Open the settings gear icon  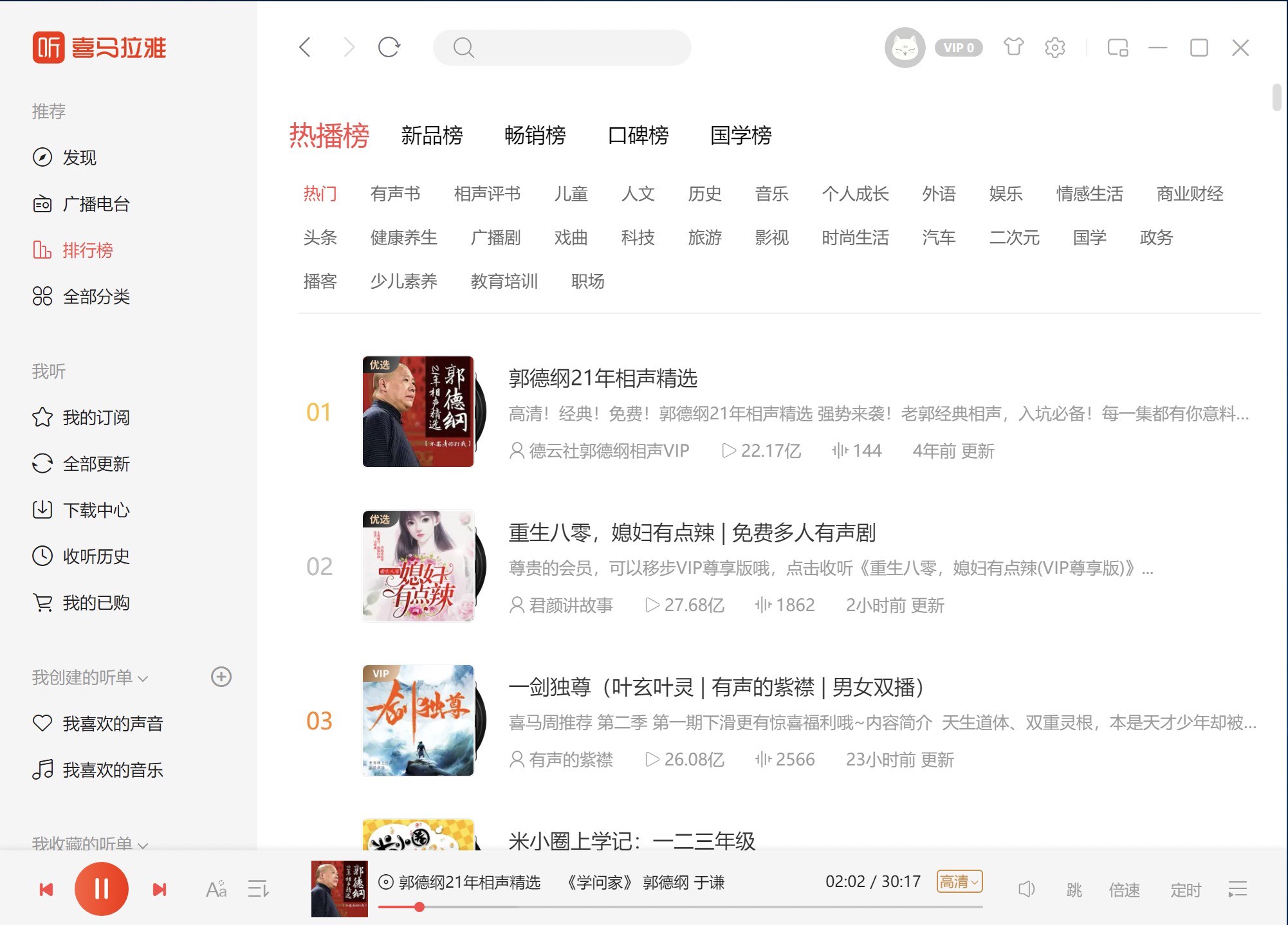(1054, 47)
